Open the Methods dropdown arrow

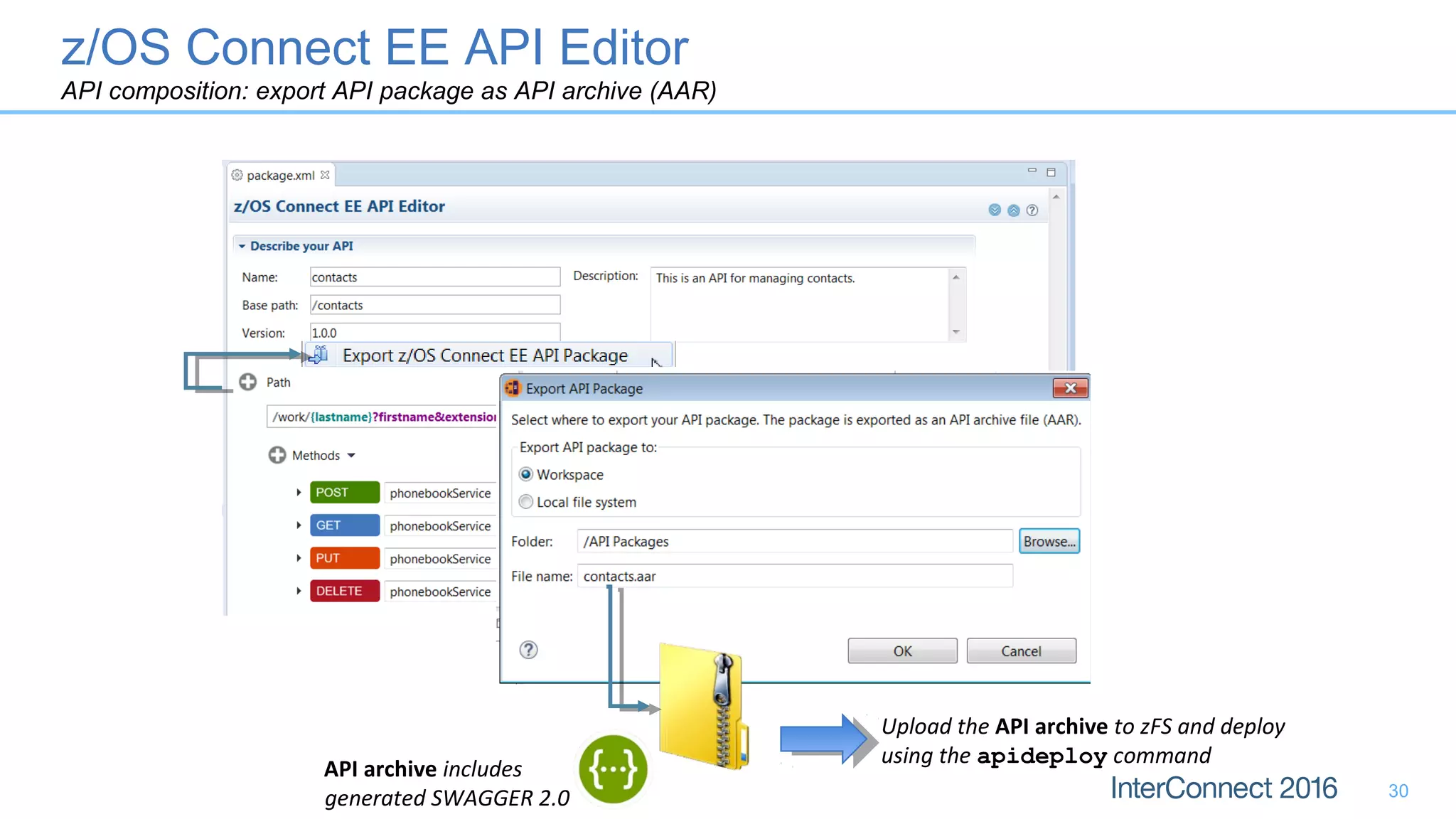coord(351,456)
